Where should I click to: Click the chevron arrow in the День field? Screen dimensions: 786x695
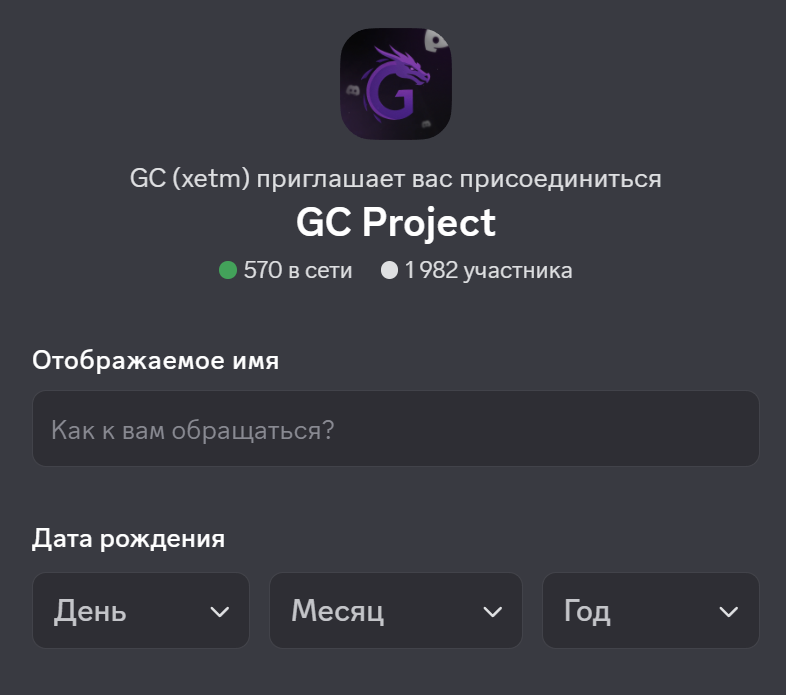pos(220,611)
